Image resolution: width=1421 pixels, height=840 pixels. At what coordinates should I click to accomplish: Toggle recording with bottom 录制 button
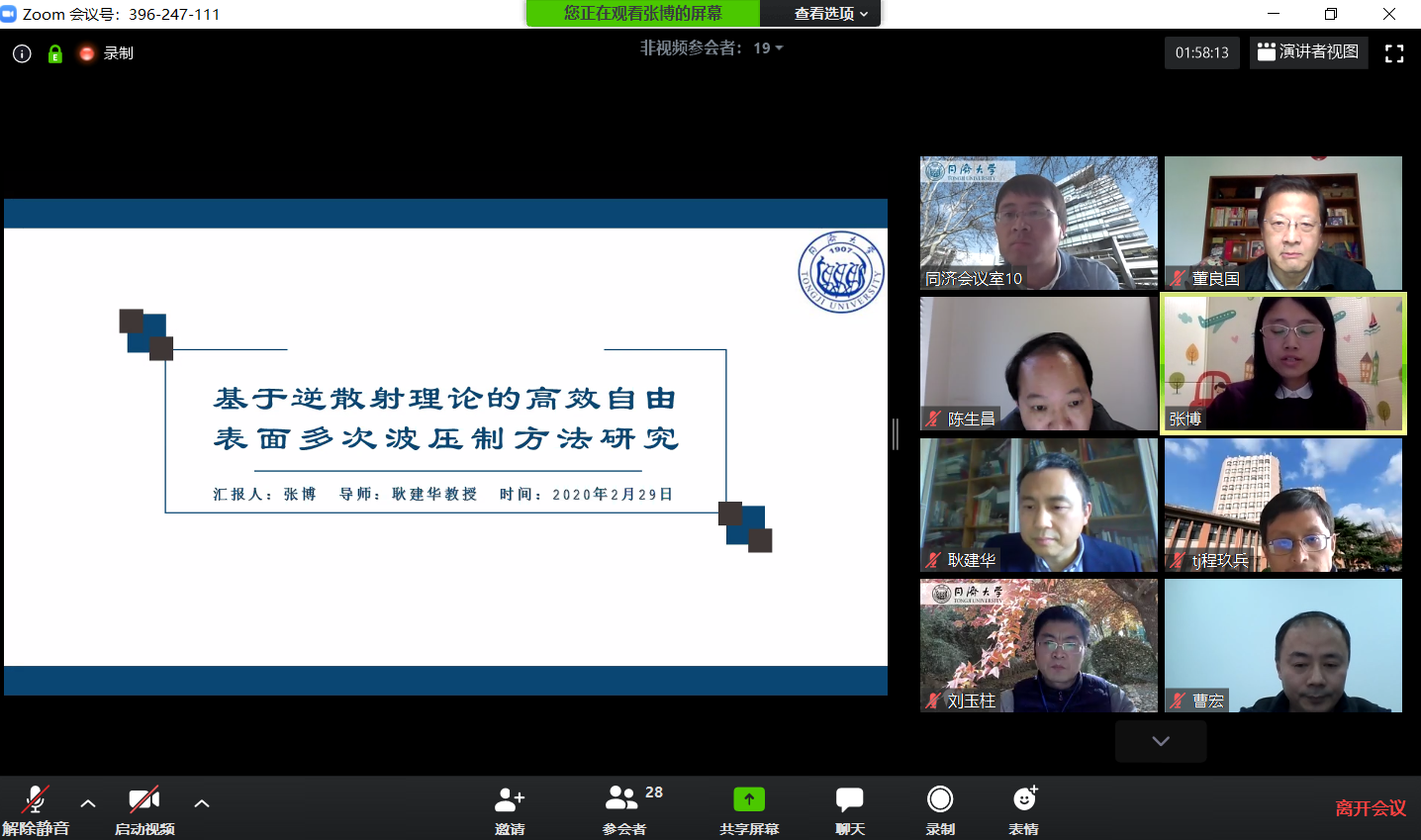(x=940, y=808)
